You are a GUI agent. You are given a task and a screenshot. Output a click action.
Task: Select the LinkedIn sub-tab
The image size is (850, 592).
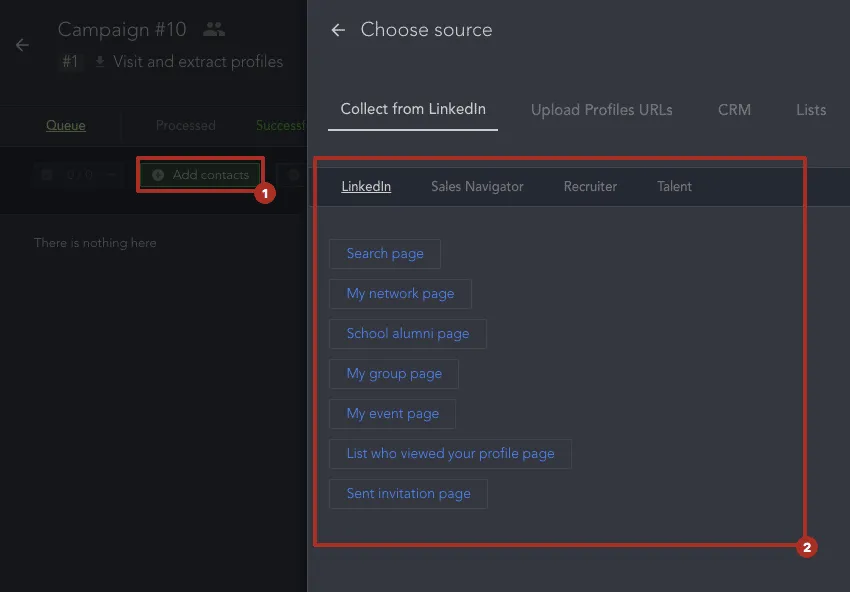[366, 186]
